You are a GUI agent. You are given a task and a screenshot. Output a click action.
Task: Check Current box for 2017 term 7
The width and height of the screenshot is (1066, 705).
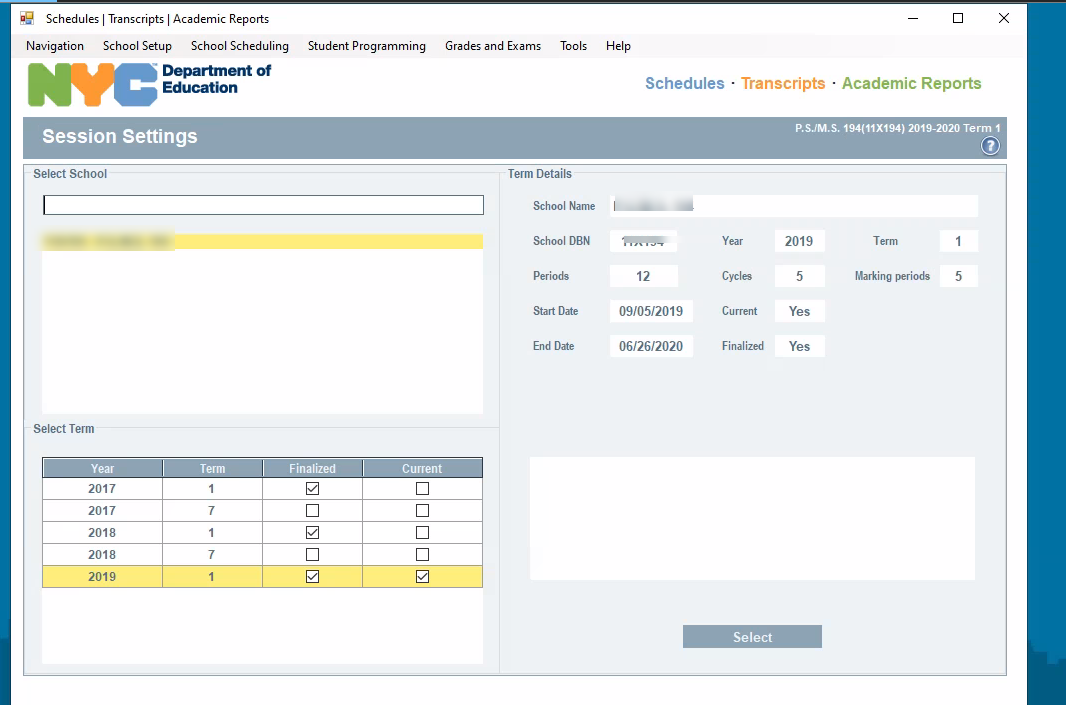click(x=422, y=511)
